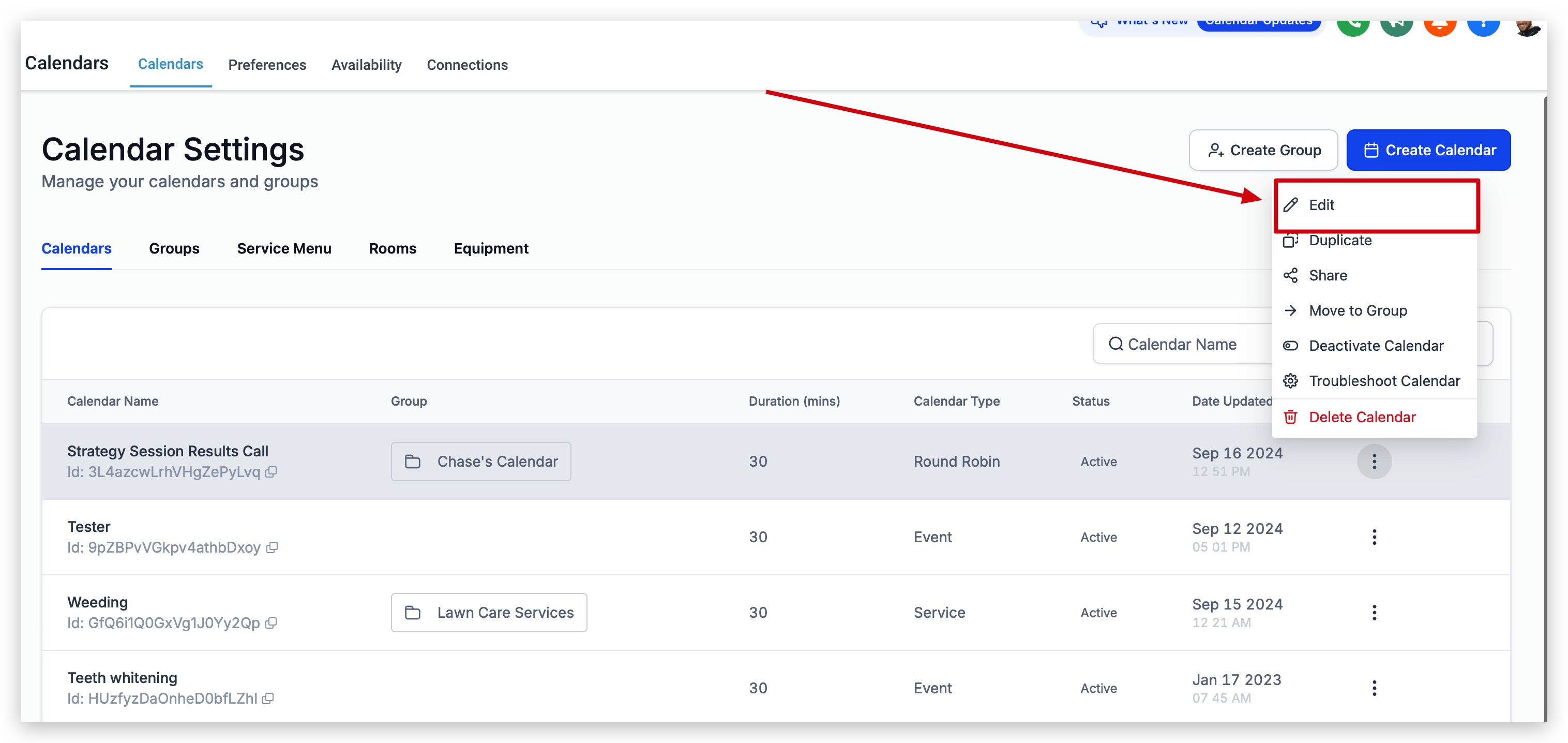Copy the Teeth whitening calendar ID
This screenshot has width=1568, height=743.
tap(268, 699)
